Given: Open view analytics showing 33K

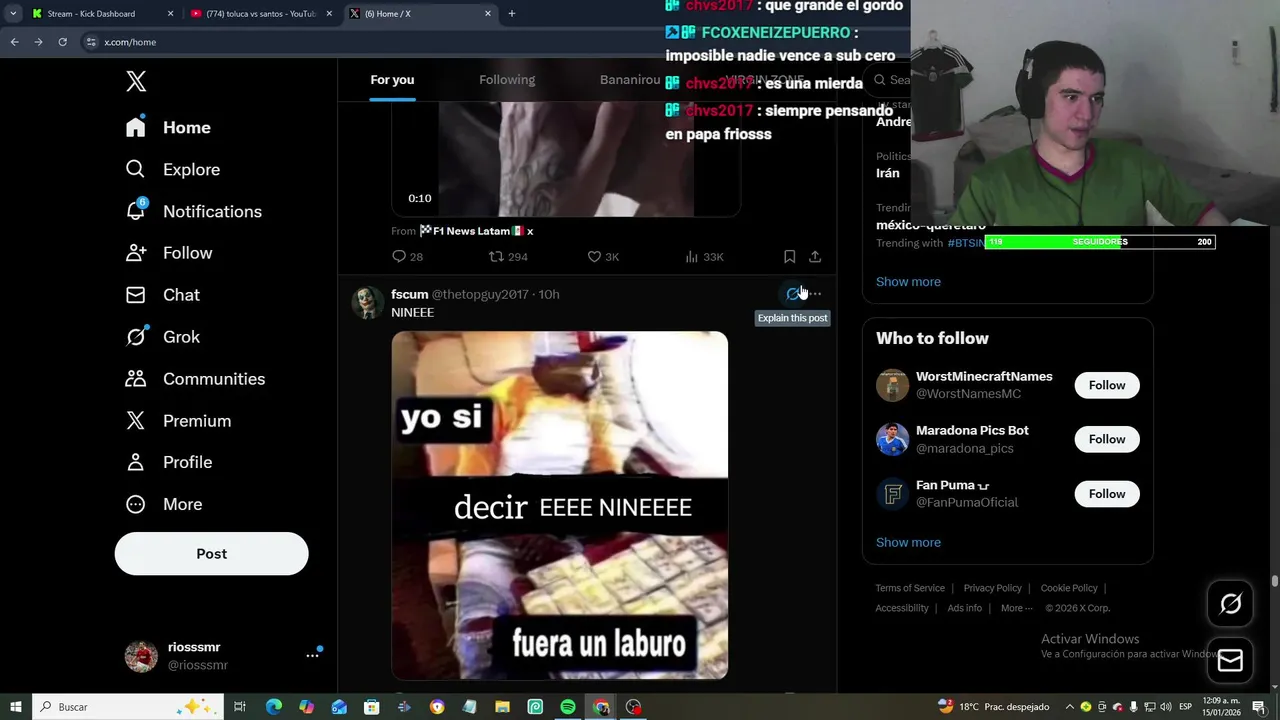Looking at the screenshot, I should (x=704, y=257).
